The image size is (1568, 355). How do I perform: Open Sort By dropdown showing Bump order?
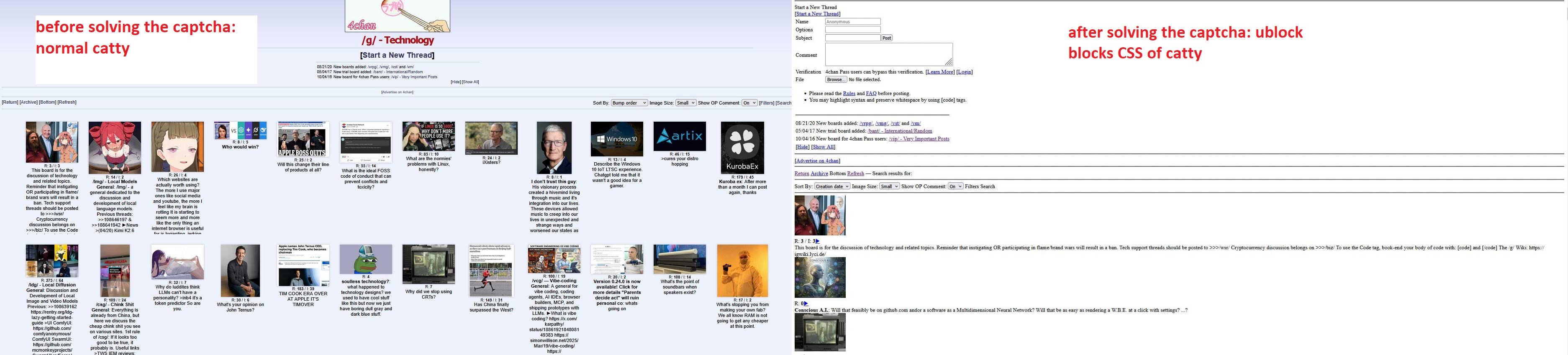pyautogui.click(x=629, y=103)
